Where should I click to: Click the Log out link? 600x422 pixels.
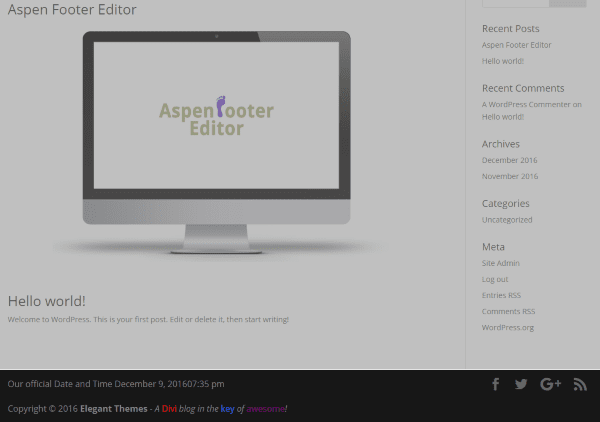pos(495,279)
